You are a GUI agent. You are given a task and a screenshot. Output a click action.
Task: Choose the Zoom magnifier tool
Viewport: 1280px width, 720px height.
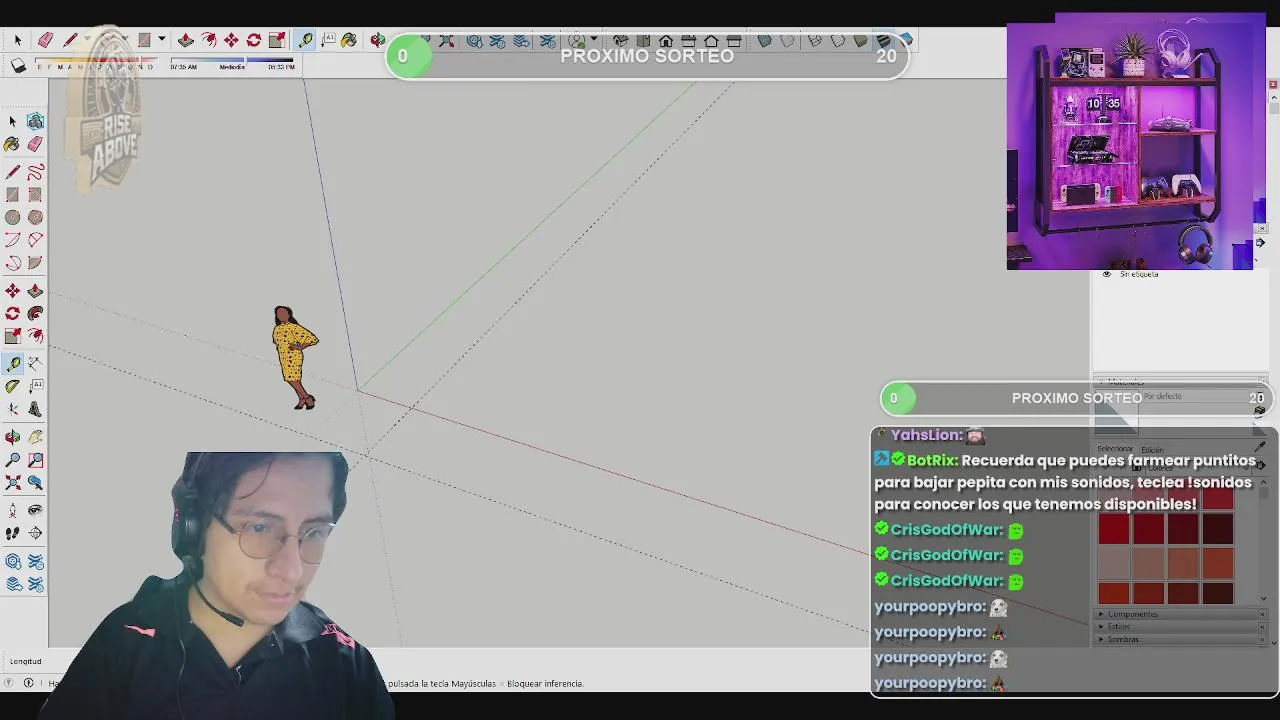[x=13, y=460]
